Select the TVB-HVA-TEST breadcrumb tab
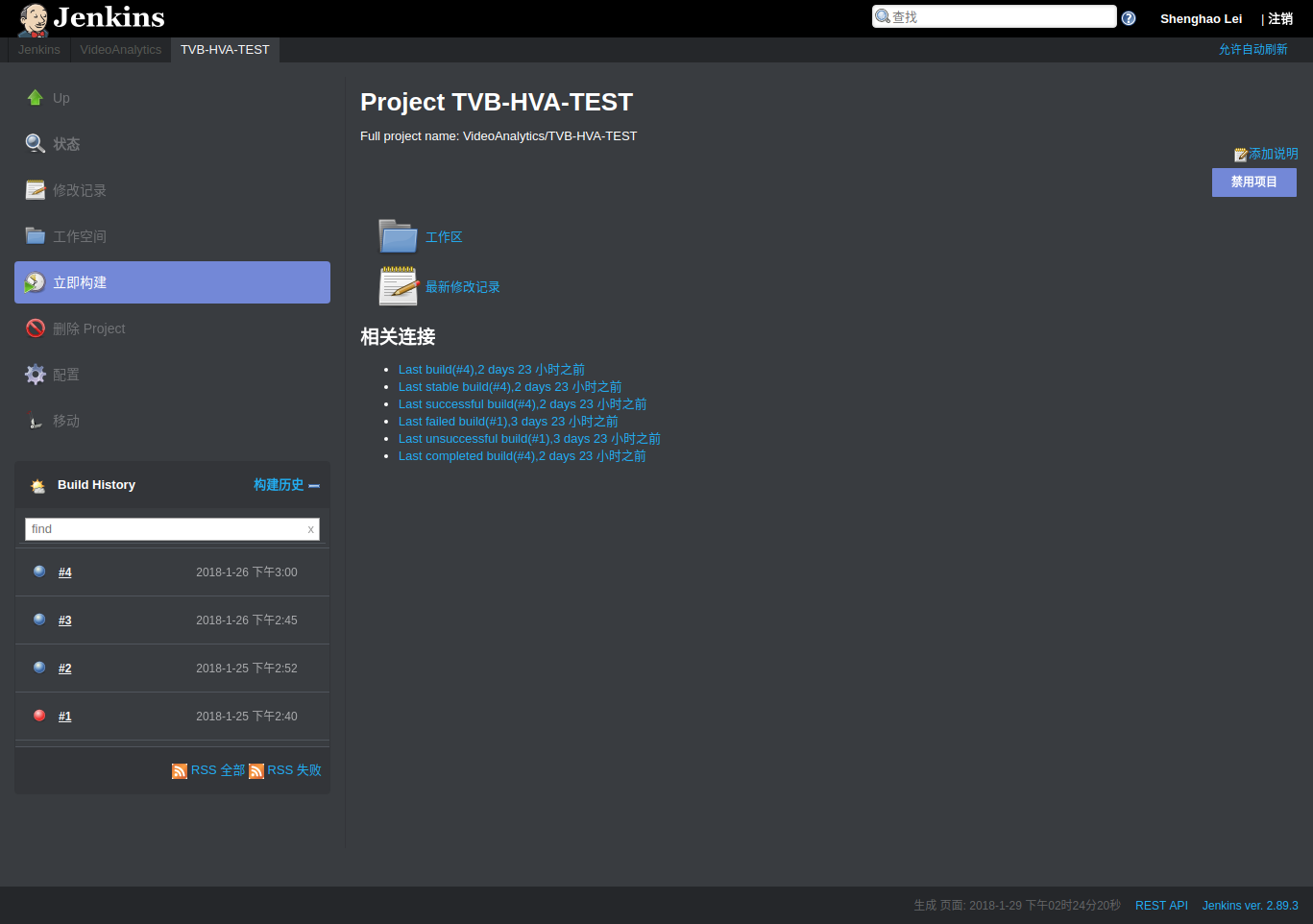 (x=226, y=50)
